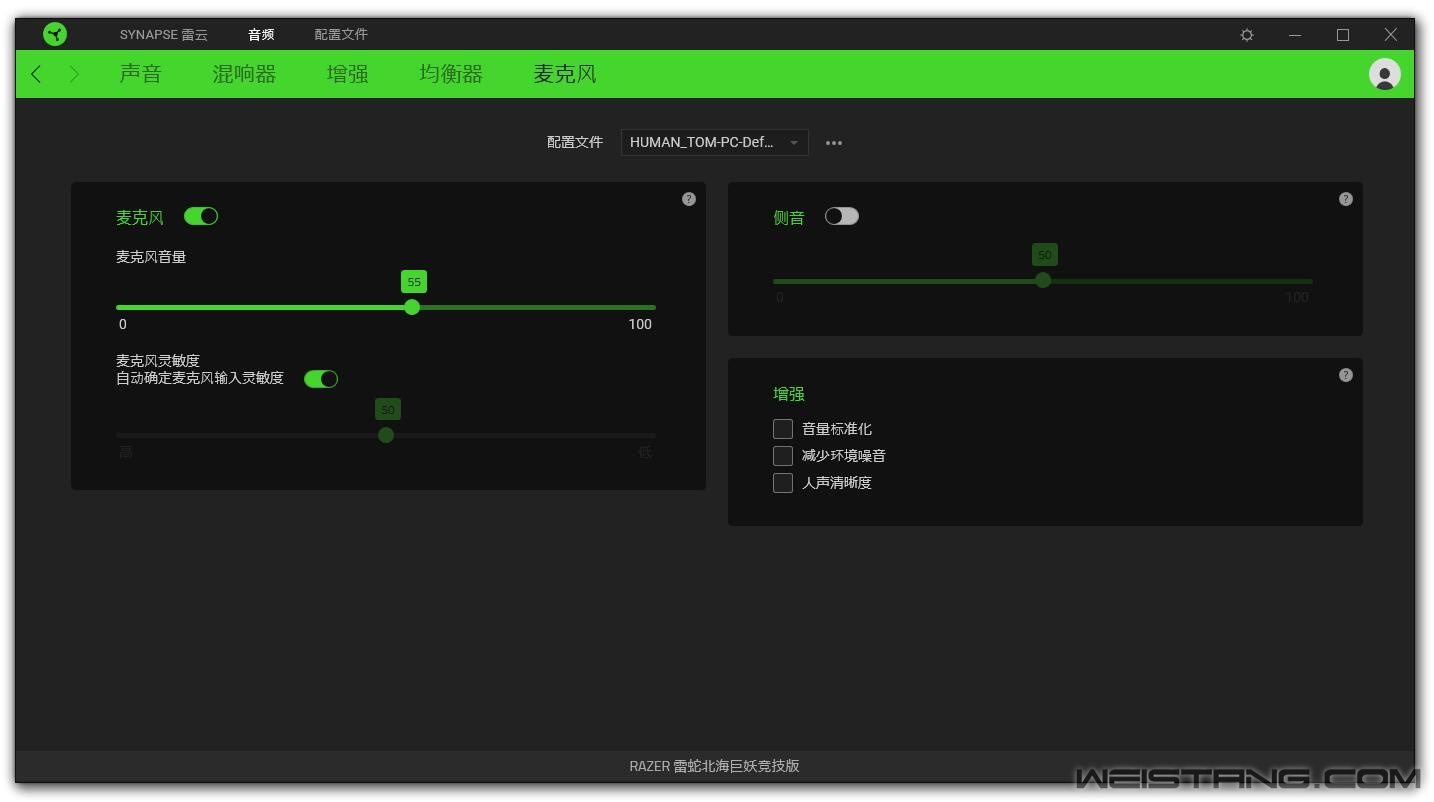Viewport: 1434px width, 802px height.
Task: Open SYNAPSE 雷云 in top menu
Action: [164, 35]
